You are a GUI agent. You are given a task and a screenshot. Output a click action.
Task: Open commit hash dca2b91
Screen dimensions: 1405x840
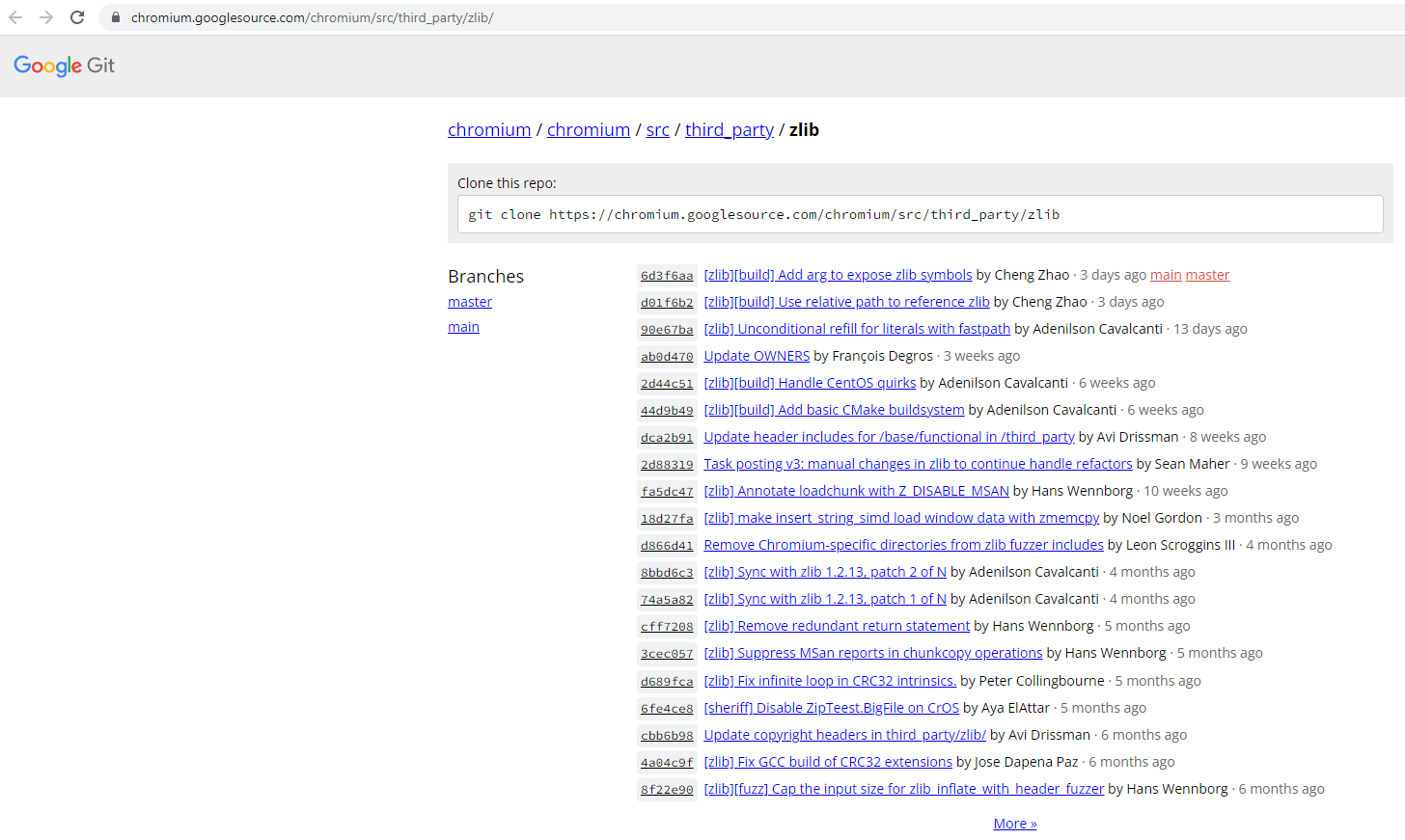click(667, 437)
